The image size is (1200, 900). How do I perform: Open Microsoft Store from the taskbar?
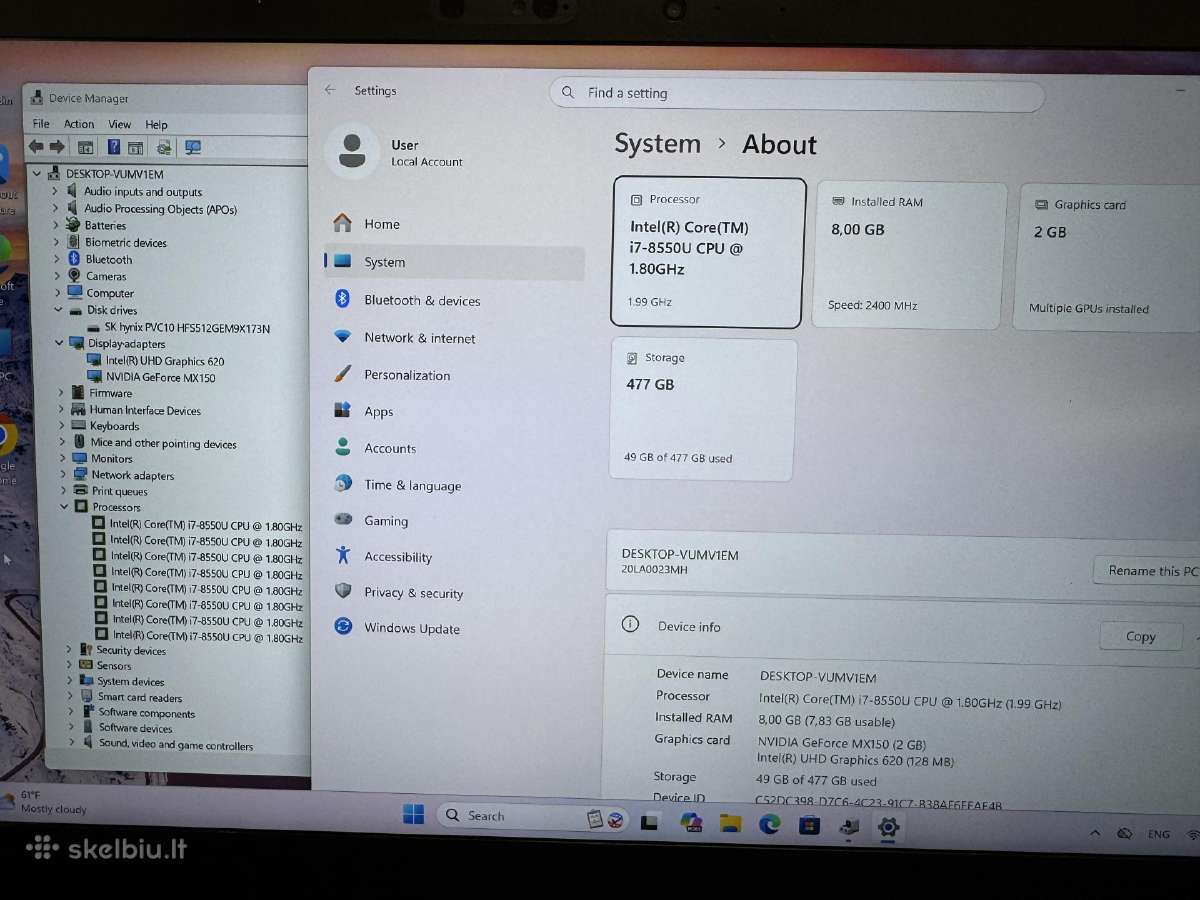(x=809, y=826)
